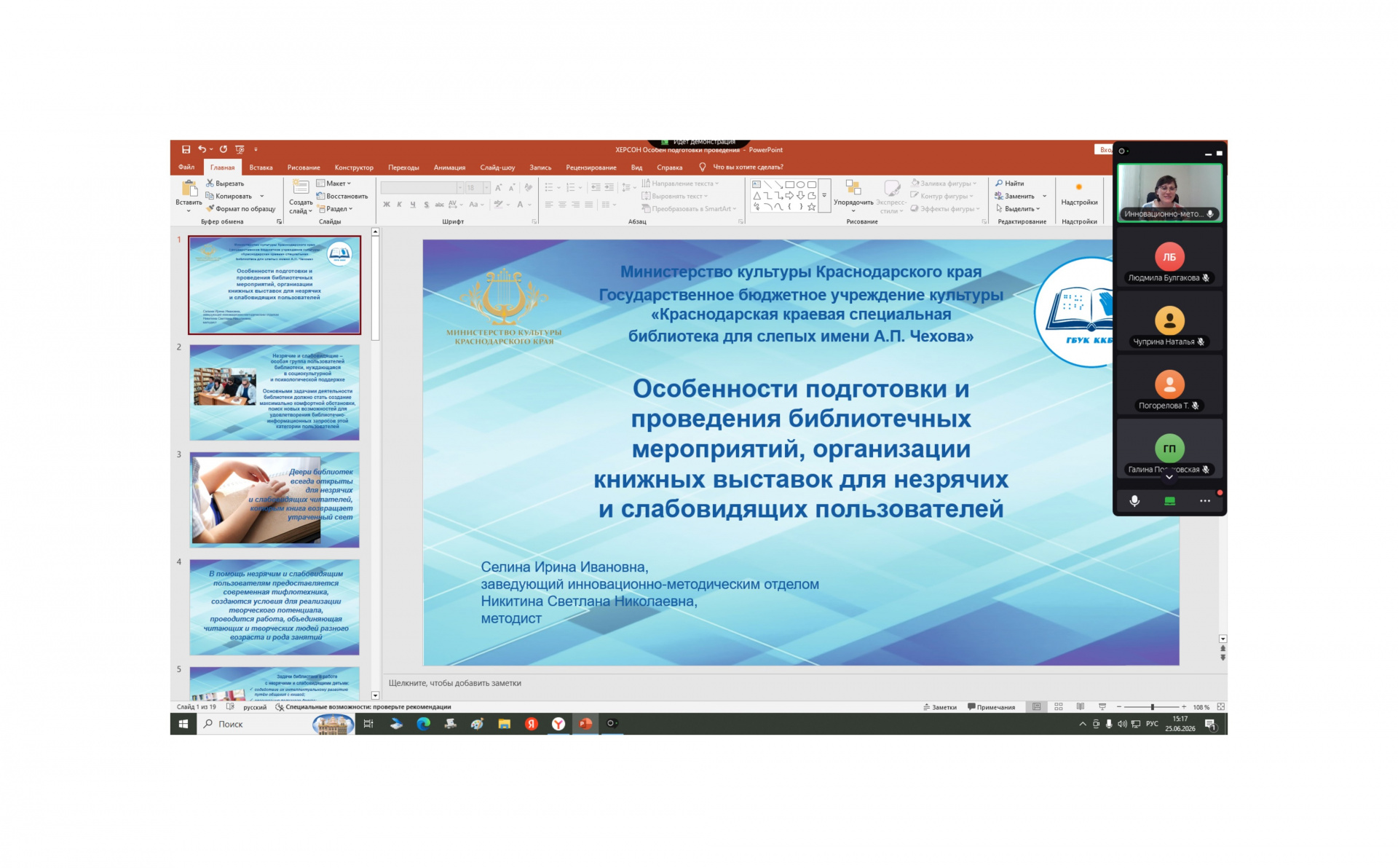Undo the last action
This screenshot has height=868, width=1398.
[x=202, y=149]
